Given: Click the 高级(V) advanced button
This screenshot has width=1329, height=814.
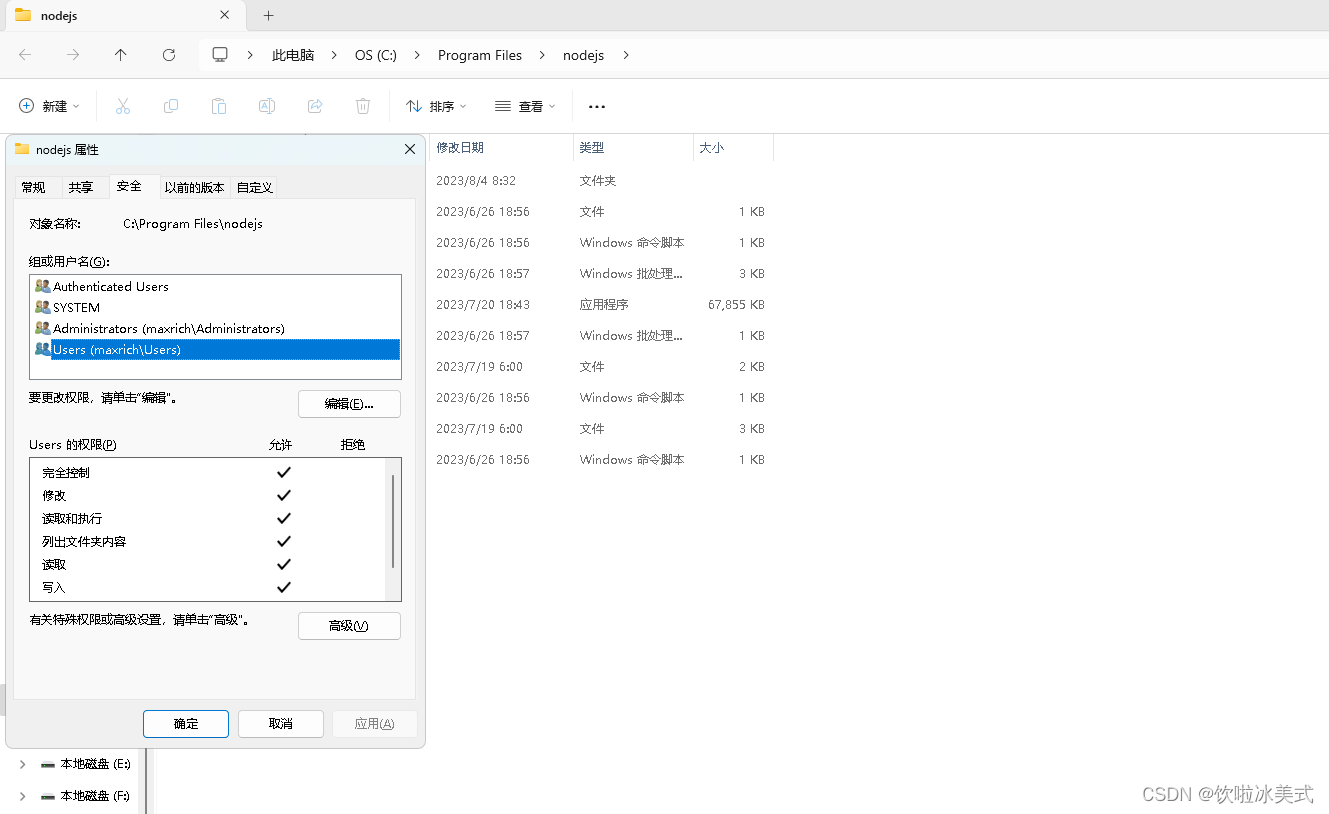Looking at the screenshot, I should pos(349,626).
